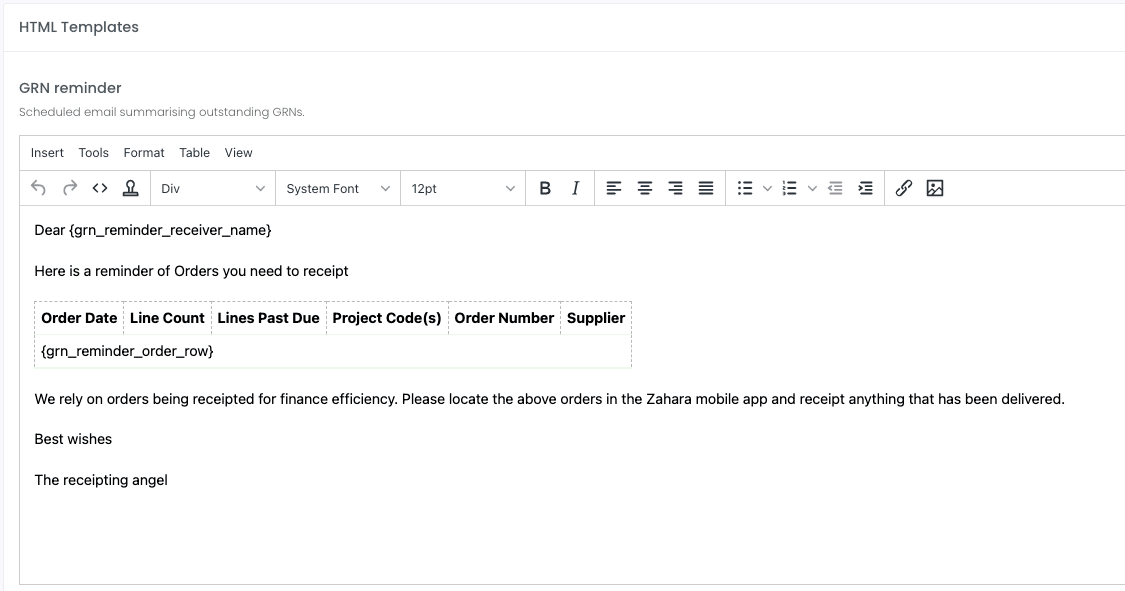
Task: Open the source code view icon
Action: [100, 188]
